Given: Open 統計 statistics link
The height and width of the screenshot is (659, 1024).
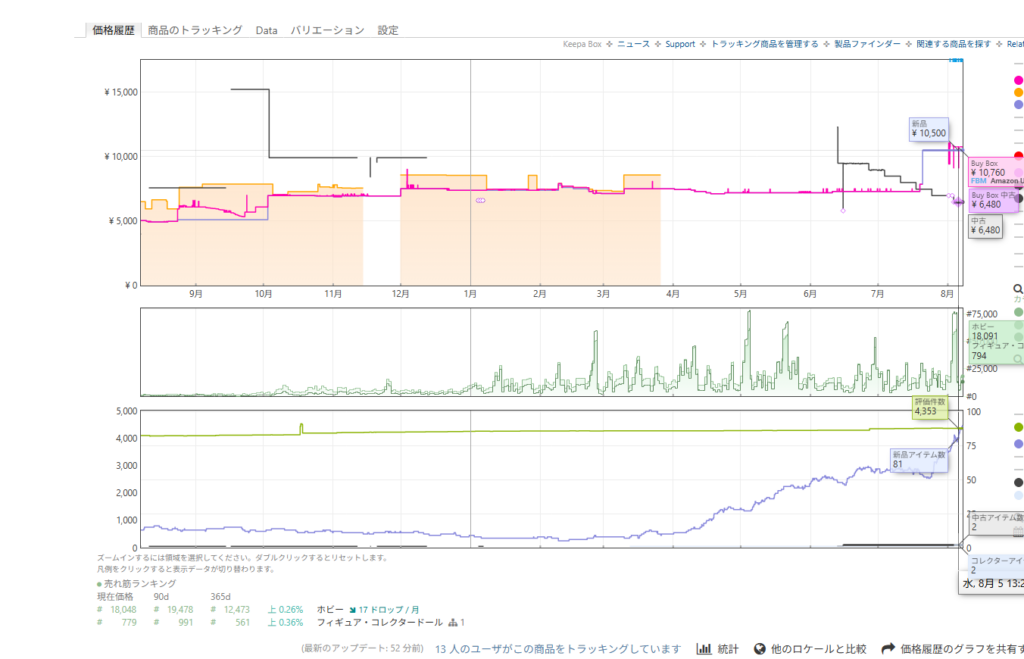Looking at the screenshot, I should click(x=728, y=649).
